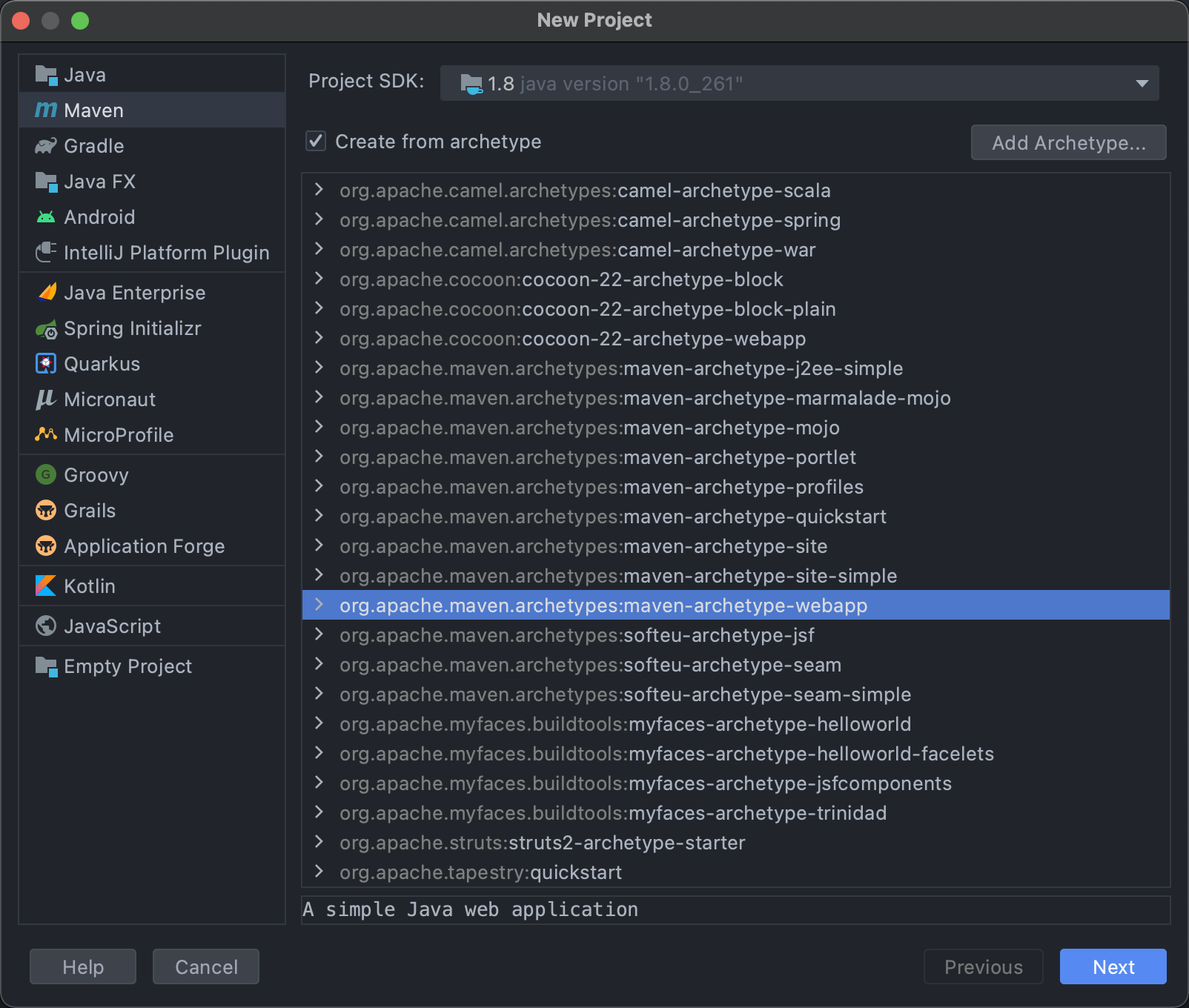Click the IntelliJ Platform Plugin icon

point(46,253)
